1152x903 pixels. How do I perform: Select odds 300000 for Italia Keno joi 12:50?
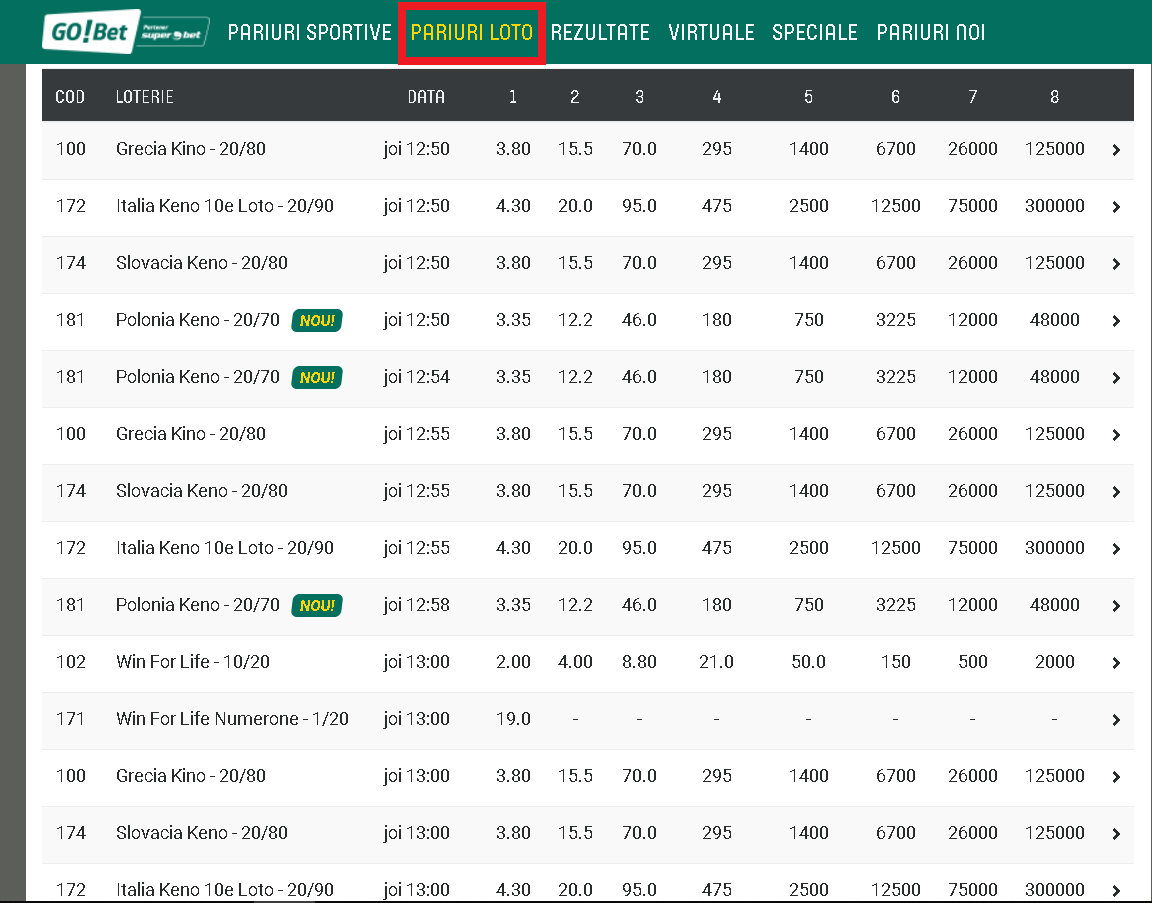click(x=1054, y=206)
